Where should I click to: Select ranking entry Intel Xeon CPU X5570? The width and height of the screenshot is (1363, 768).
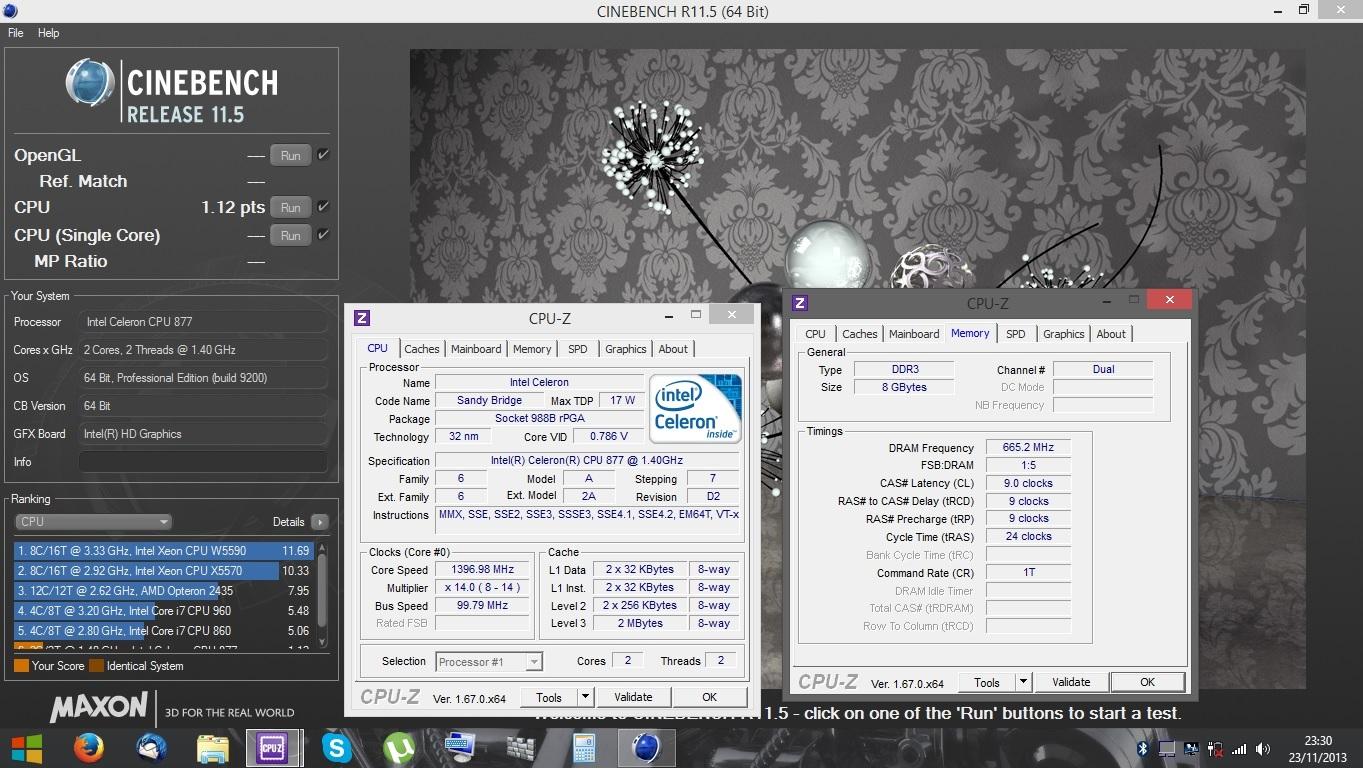click(164, 571)
